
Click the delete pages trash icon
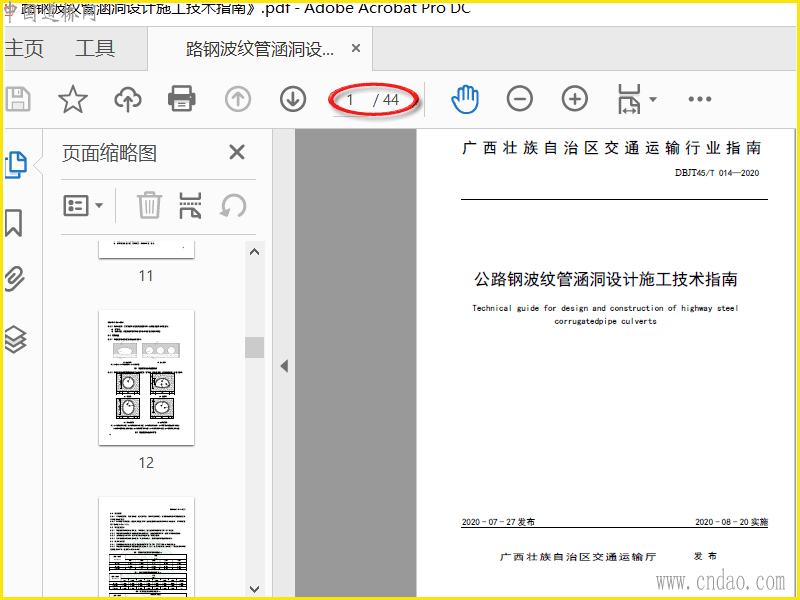pos(149,205)
